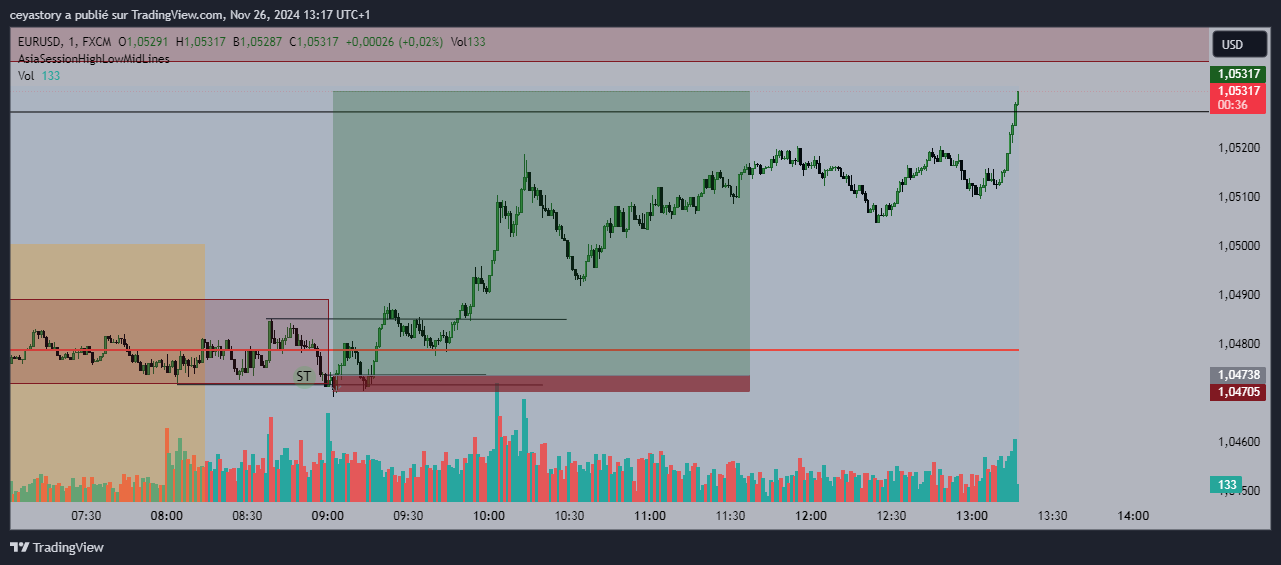This screenshot has width=1281, height=565.
Task: Select the dark red 1,04705 price label
Action: click(1238, 392)
